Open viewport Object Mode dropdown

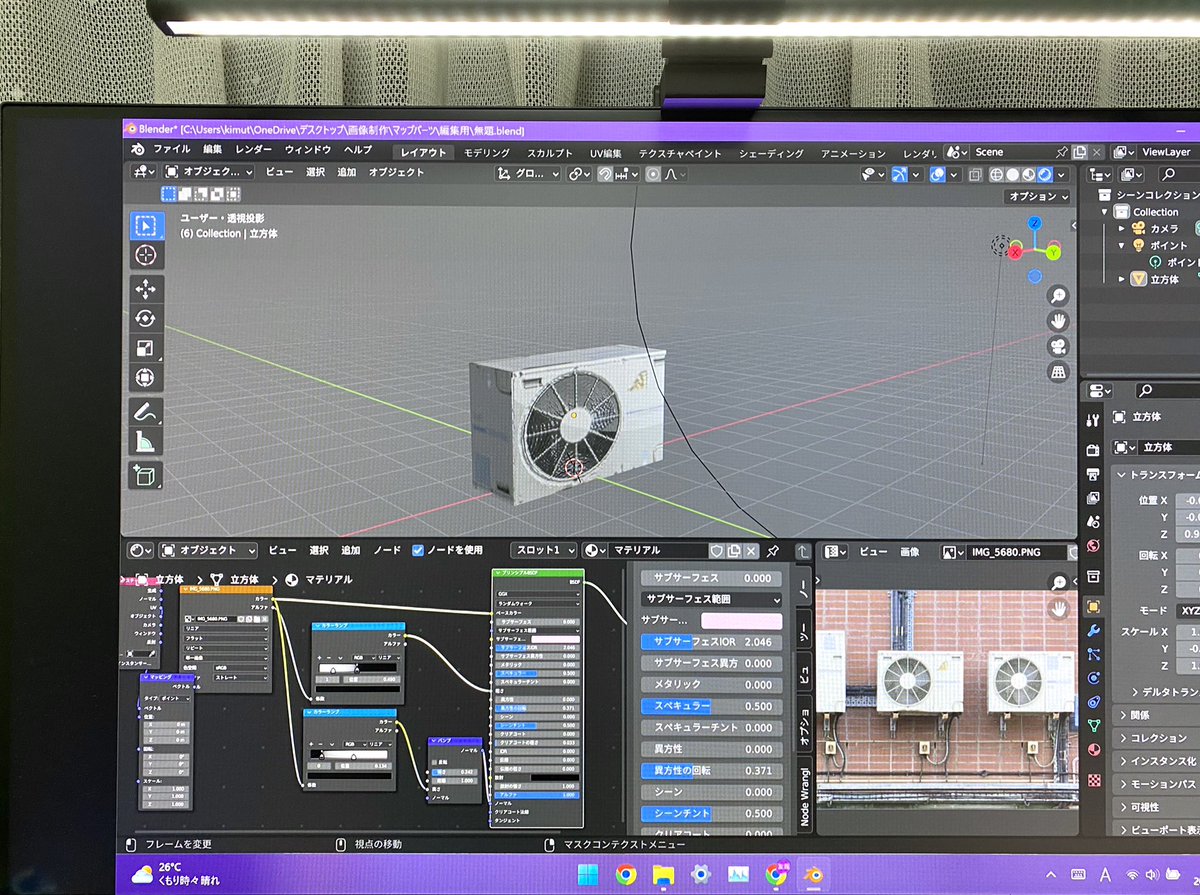click(x=208, y=172)
